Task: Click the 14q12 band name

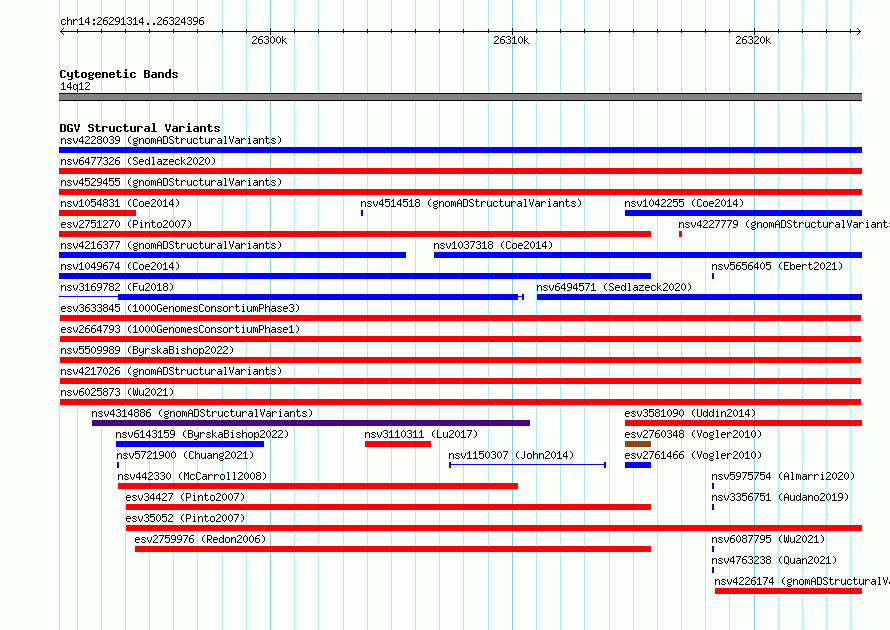Action: (x=75, y=86)
